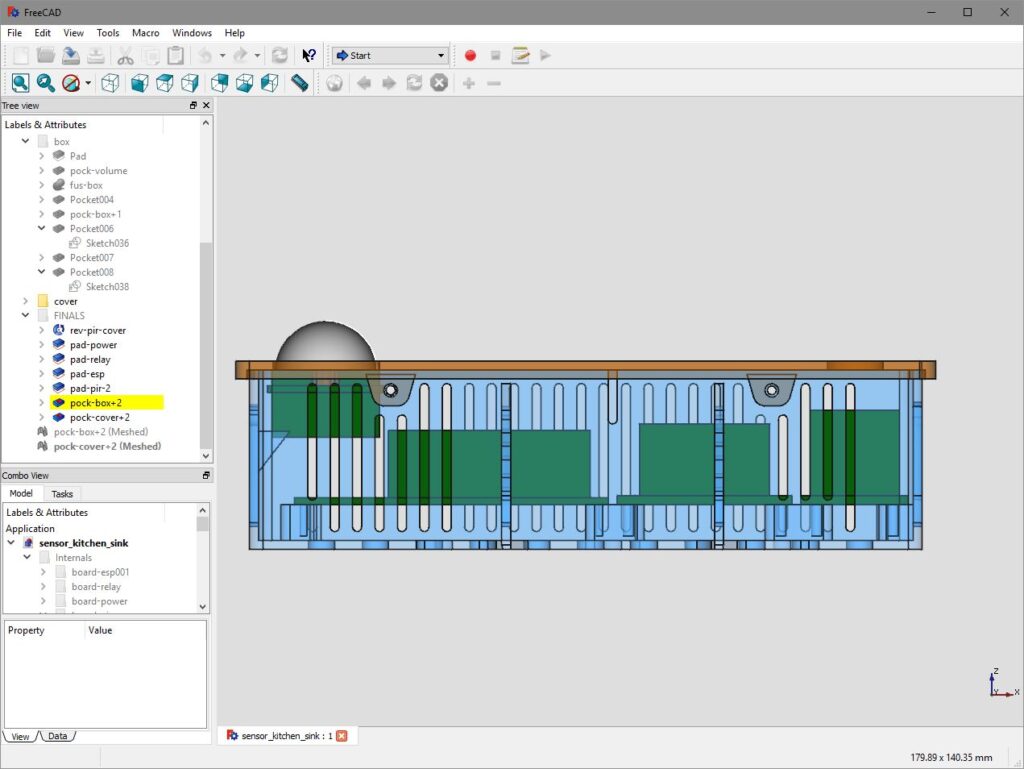Start macro recording with red circle
This screenshot has height=769, width=1024.
(x=470, y=55)
